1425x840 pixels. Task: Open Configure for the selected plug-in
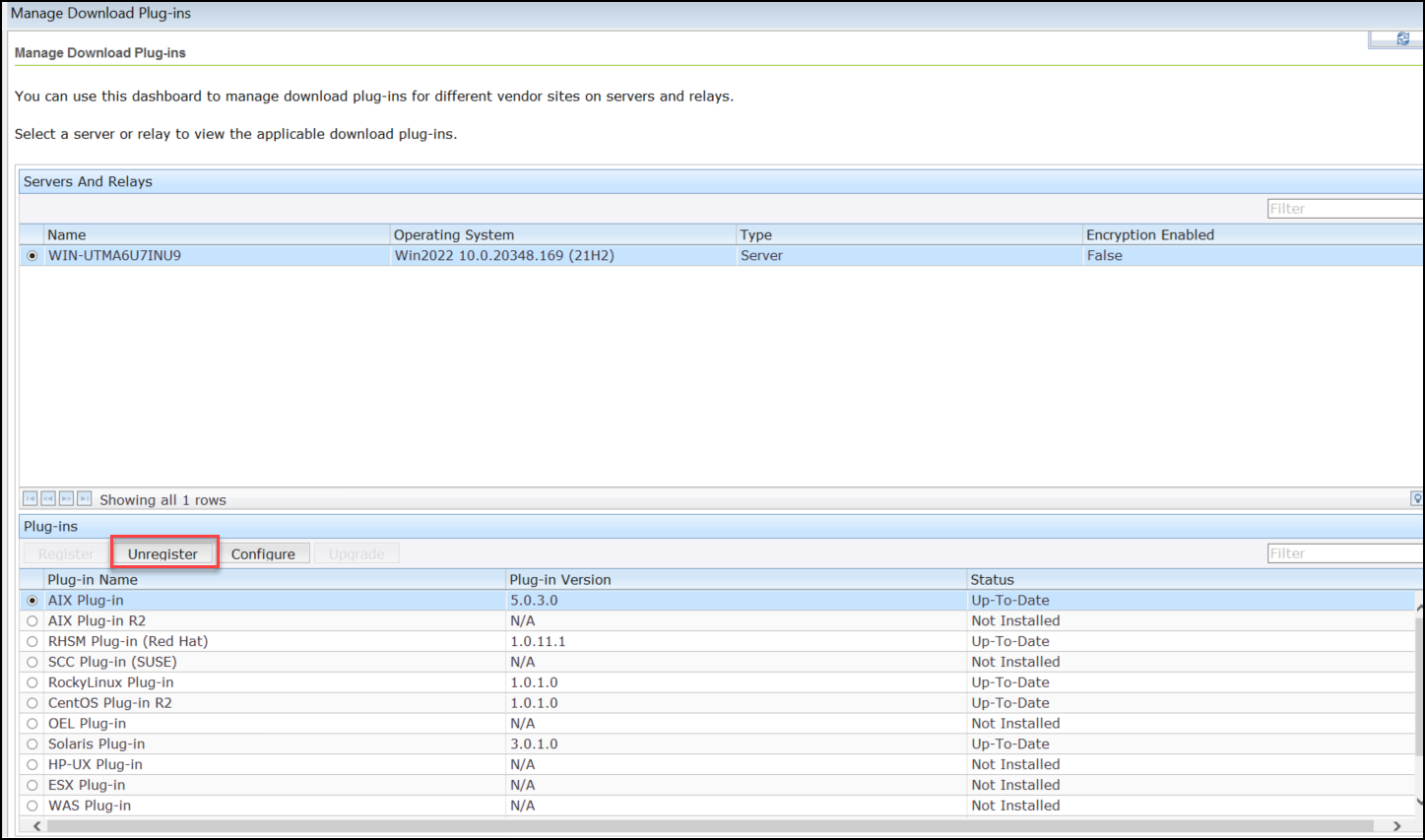coord(264,552)
